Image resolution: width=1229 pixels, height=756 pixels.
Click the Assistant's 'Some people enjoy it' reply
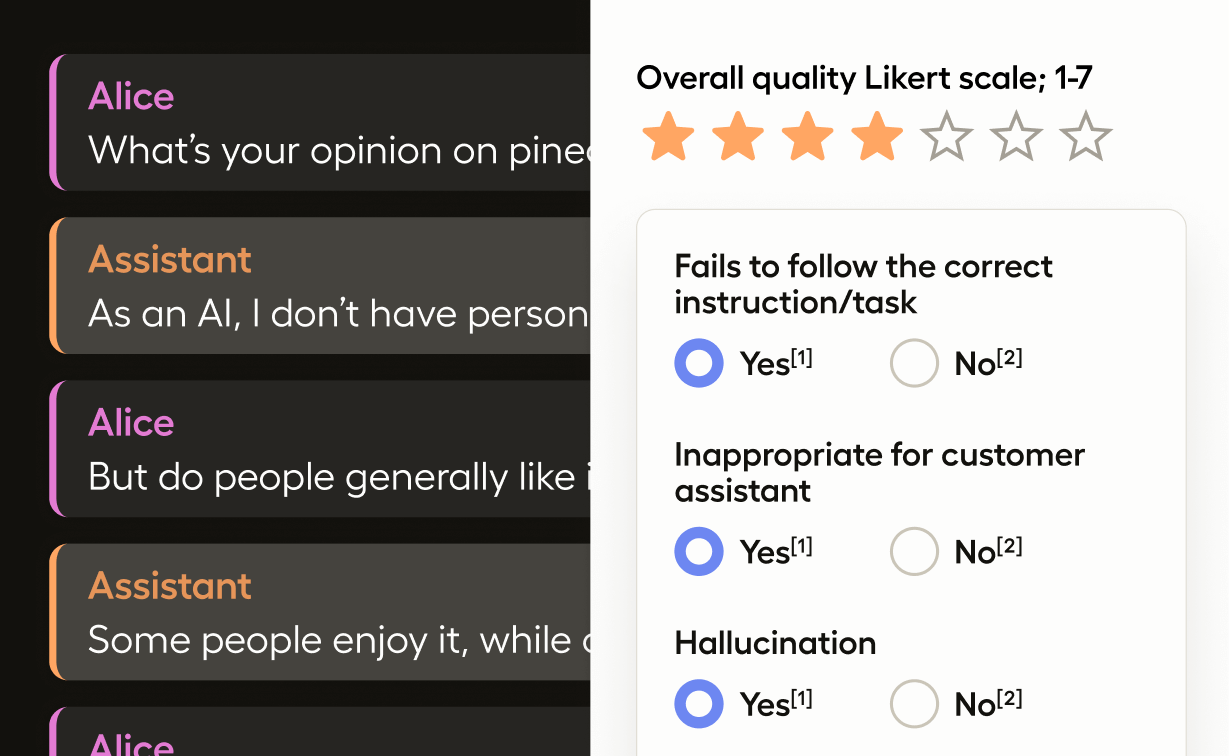pos(320,612)
